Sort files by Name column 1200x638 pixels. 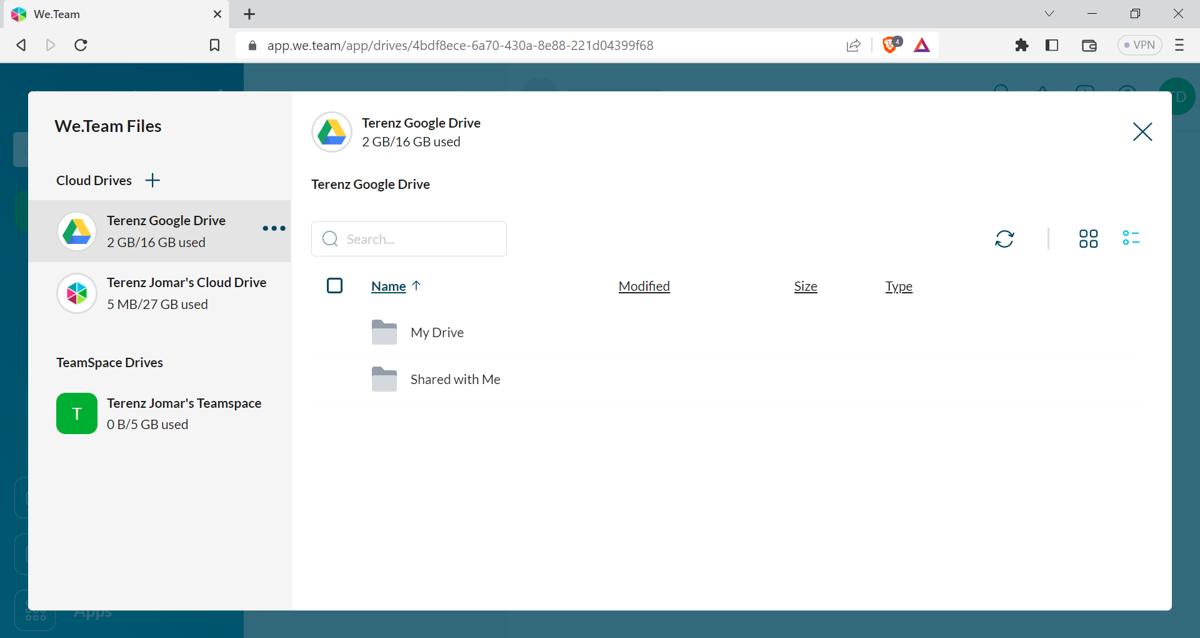(388, 286)
